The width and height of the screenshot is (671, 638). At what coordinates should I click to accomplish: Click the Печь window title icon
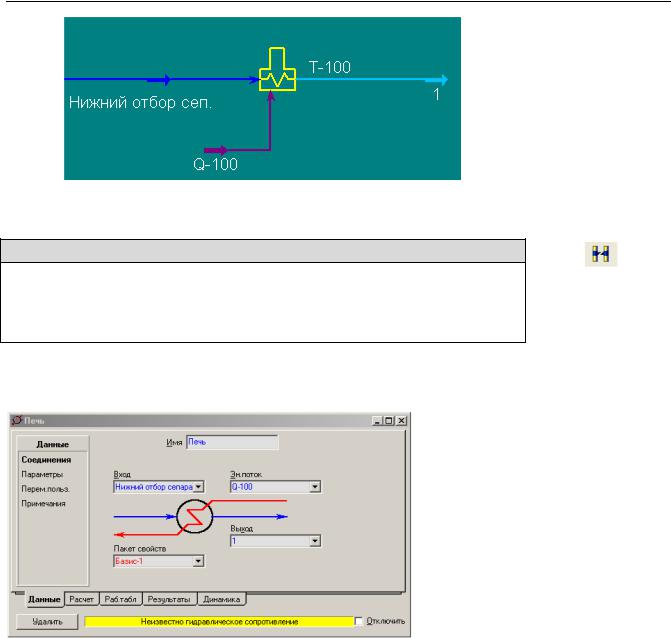17,420
